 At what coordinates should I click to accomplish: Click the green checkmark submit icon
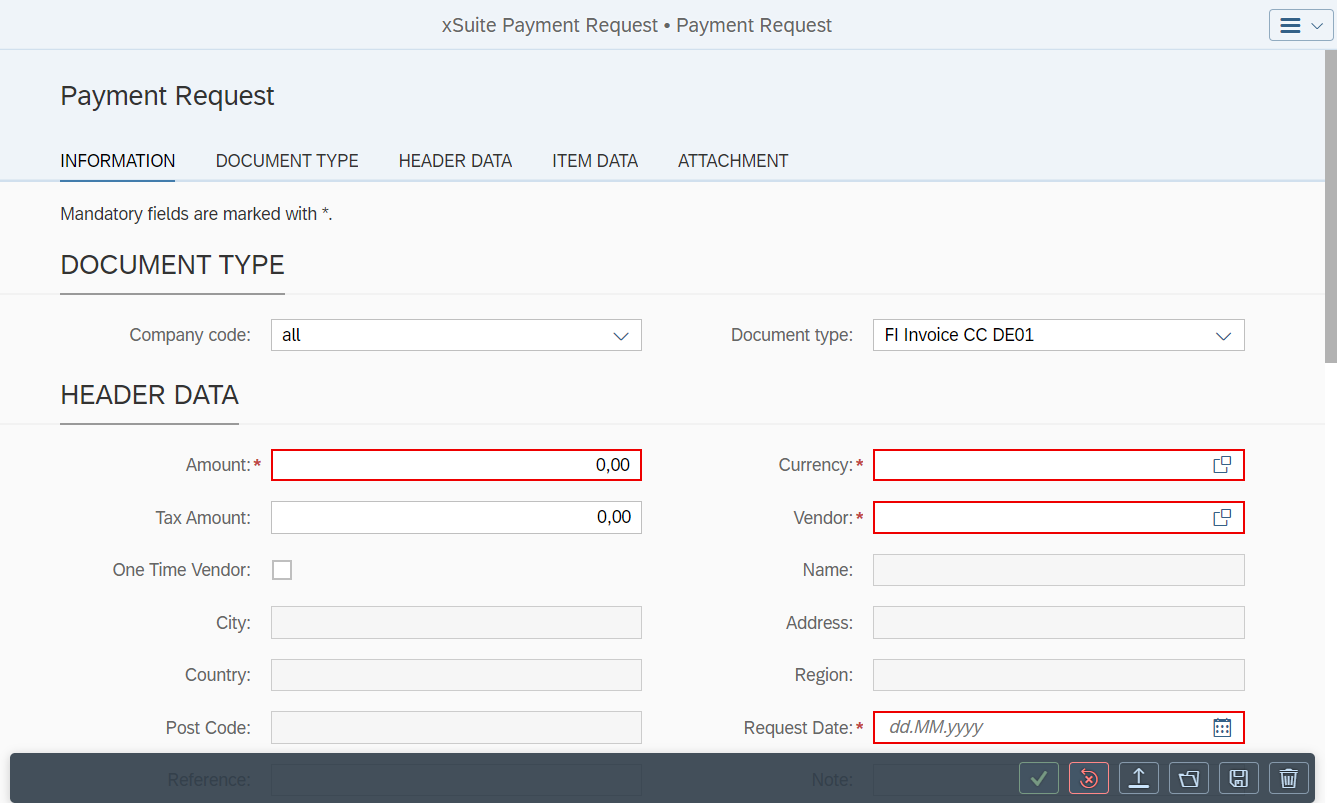(x=1039, y=778)
